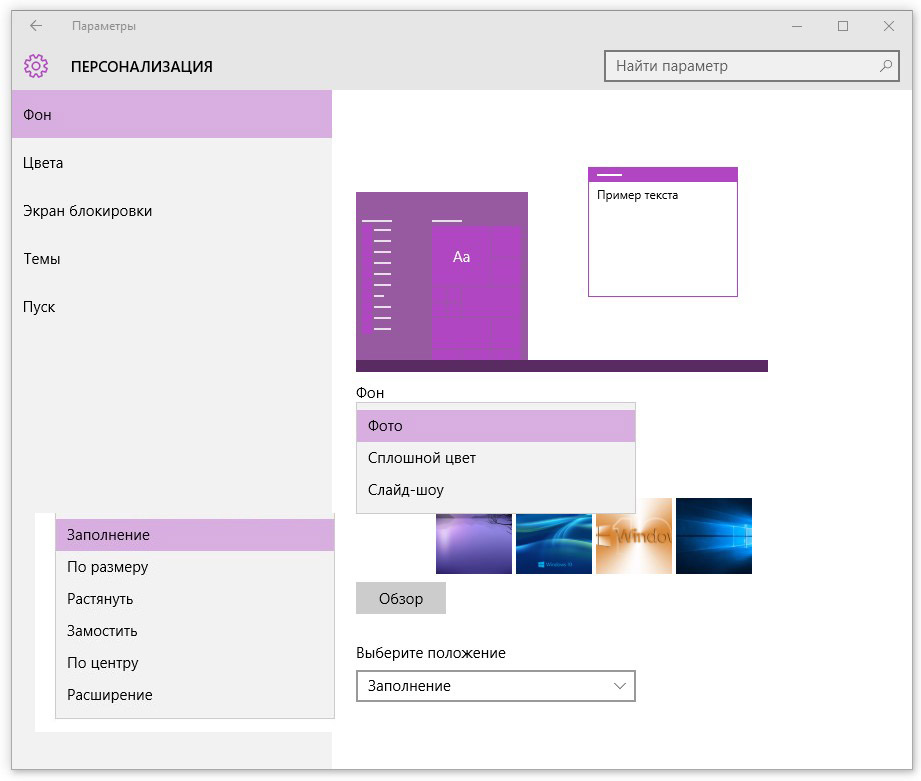Select the orange Windows wallpaper thumbnail
Screen dimensions: 921x781
coord(633,537)
